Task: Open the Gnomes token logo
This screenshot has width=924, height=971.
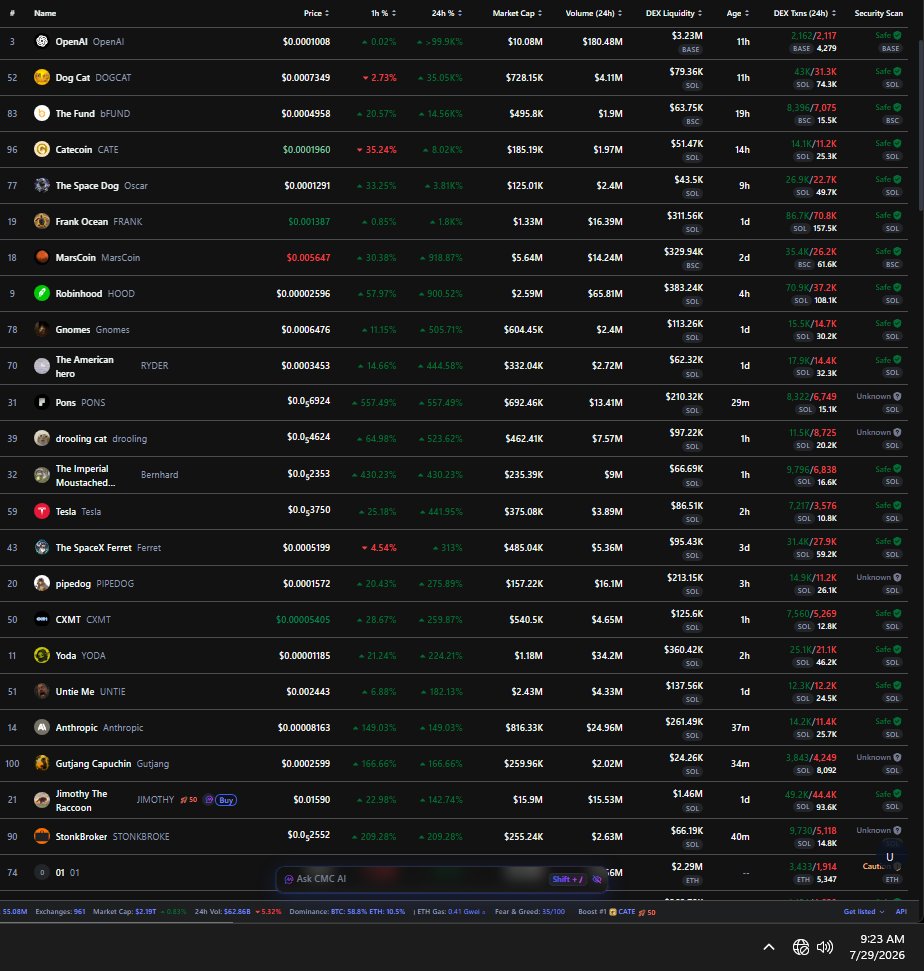Action: click(x=41, y=329)
